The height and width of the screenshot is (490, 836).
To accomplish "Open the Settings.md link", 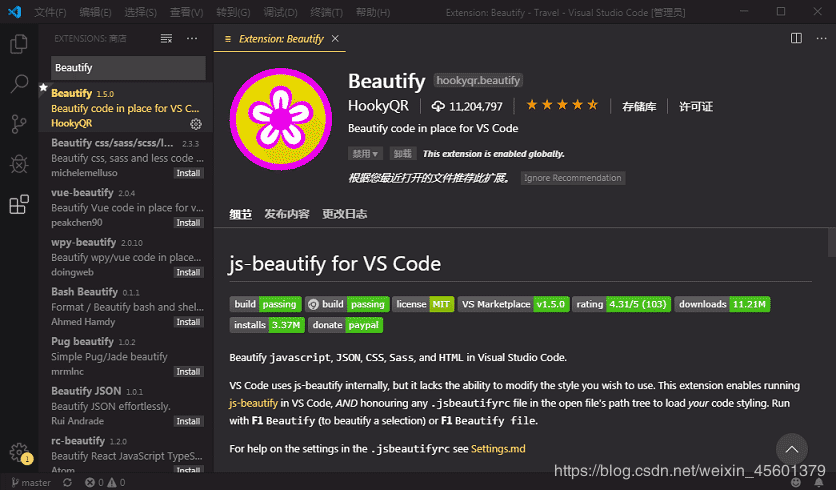I will click(497, 449).
